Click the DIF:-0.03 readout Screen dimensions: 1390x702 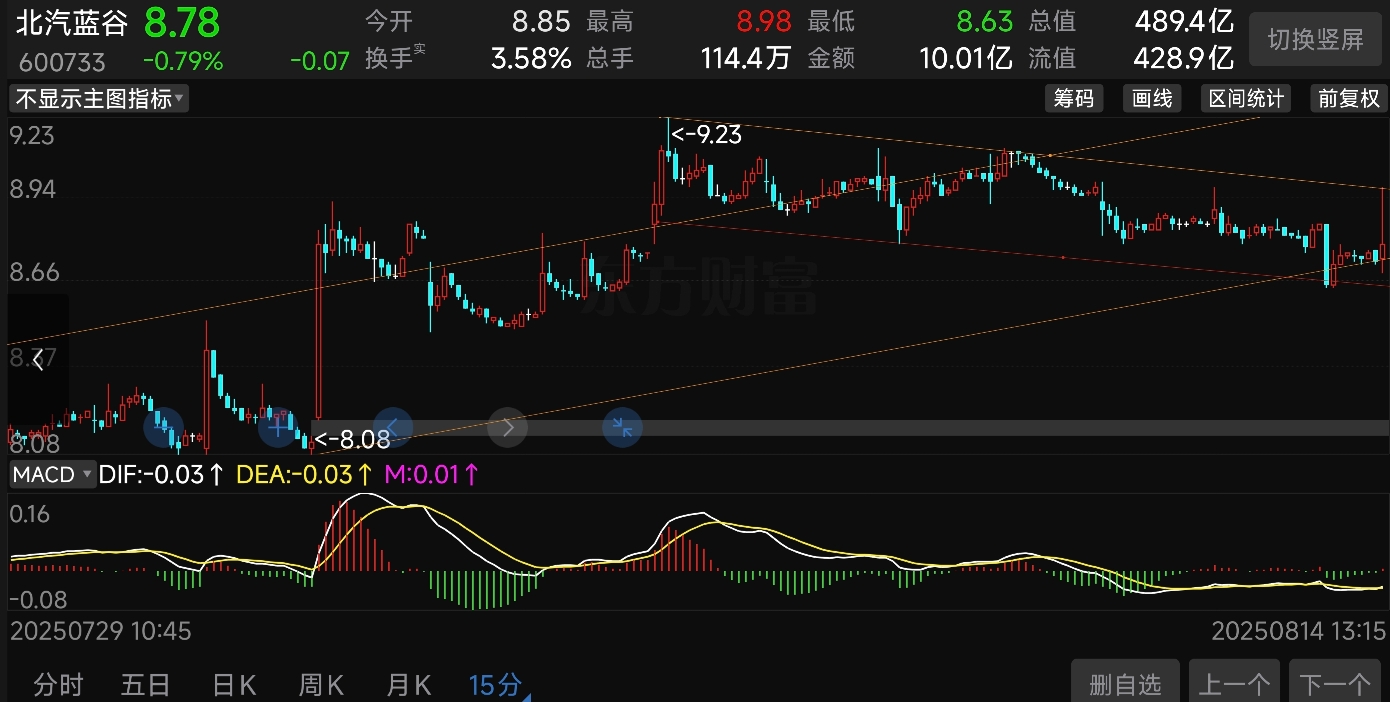tap(161, 474)
